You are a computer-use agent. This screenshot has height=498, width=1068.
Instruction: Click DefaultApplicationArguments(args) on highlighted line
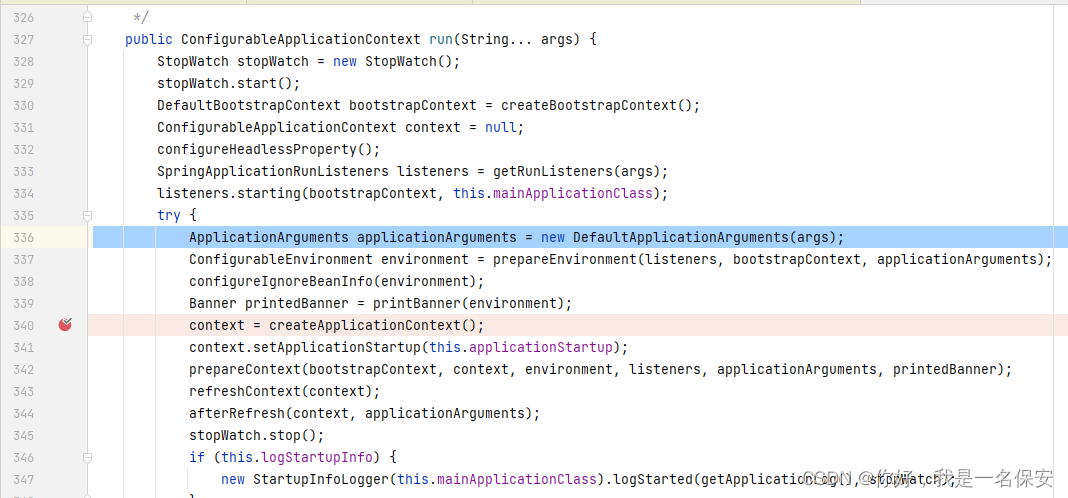tap(704, 237)
